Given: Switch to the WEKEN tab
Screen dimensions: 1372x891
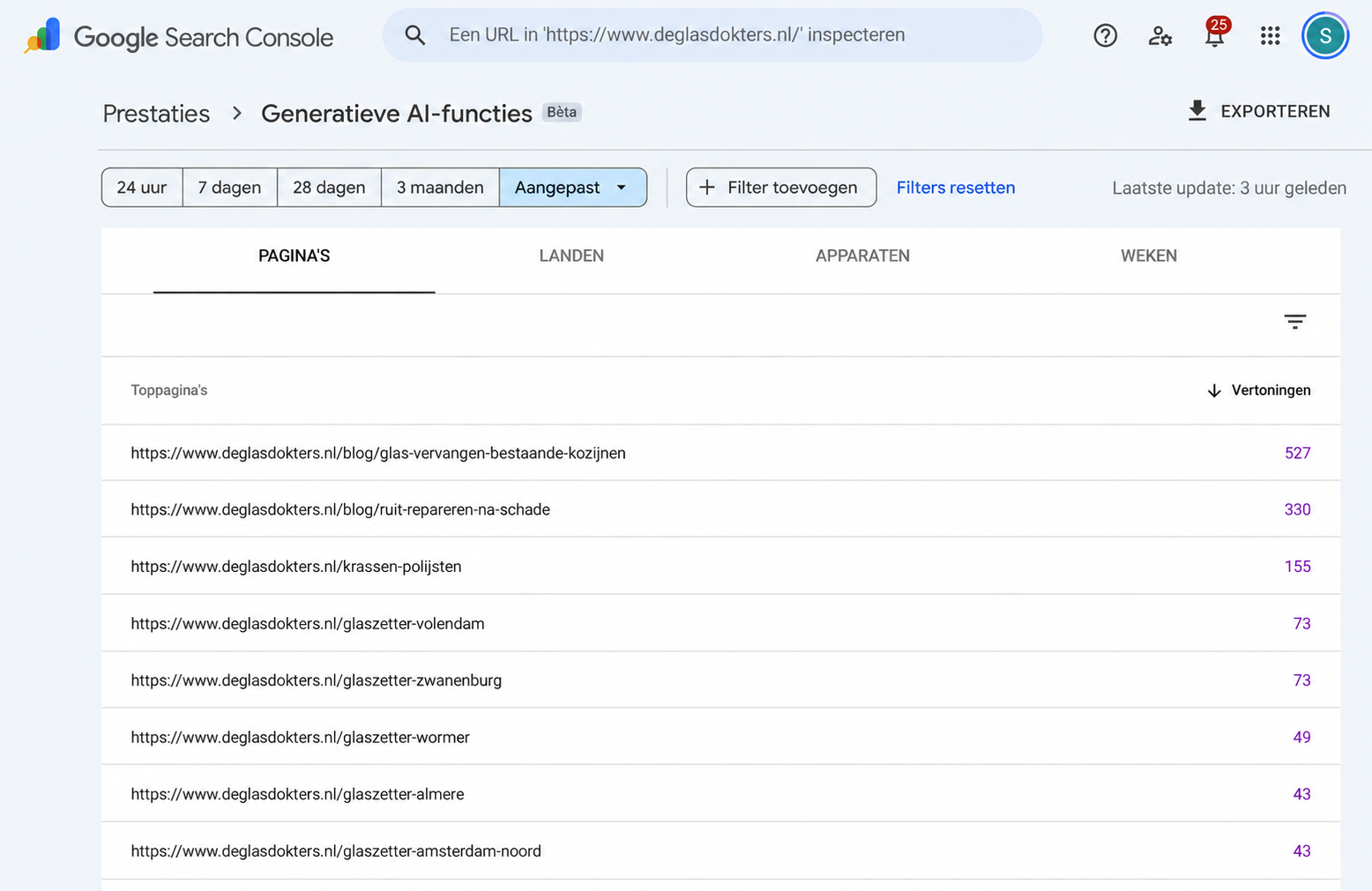Looking at the screenshot, I should (1148, 256).
